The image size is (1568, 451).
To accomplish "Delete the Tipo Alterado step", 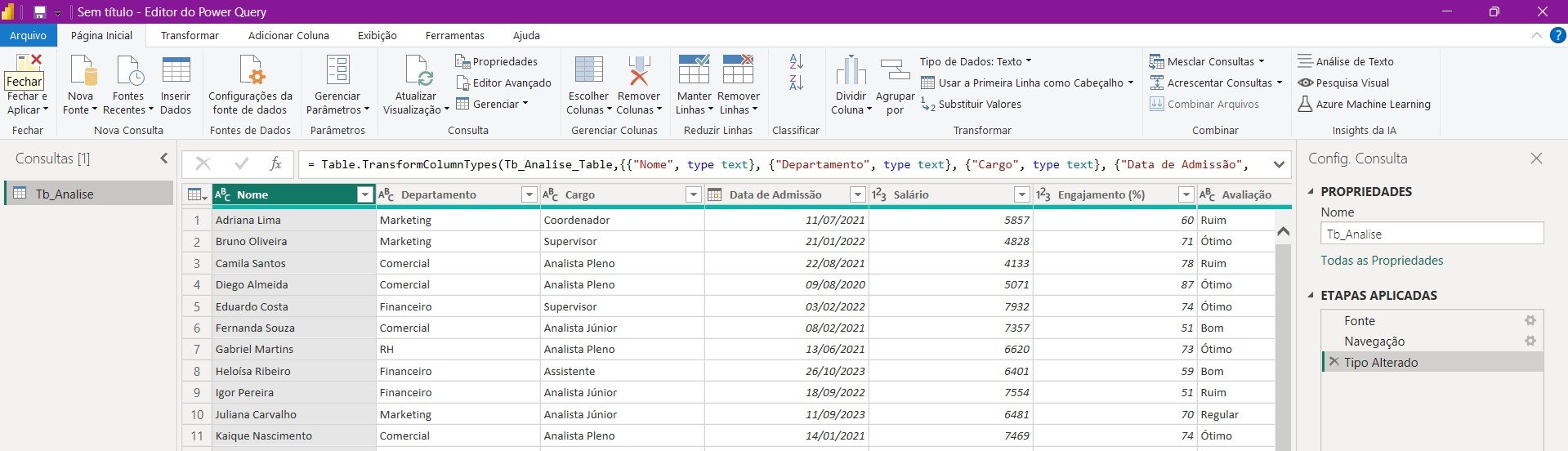I will (1333, 362).
